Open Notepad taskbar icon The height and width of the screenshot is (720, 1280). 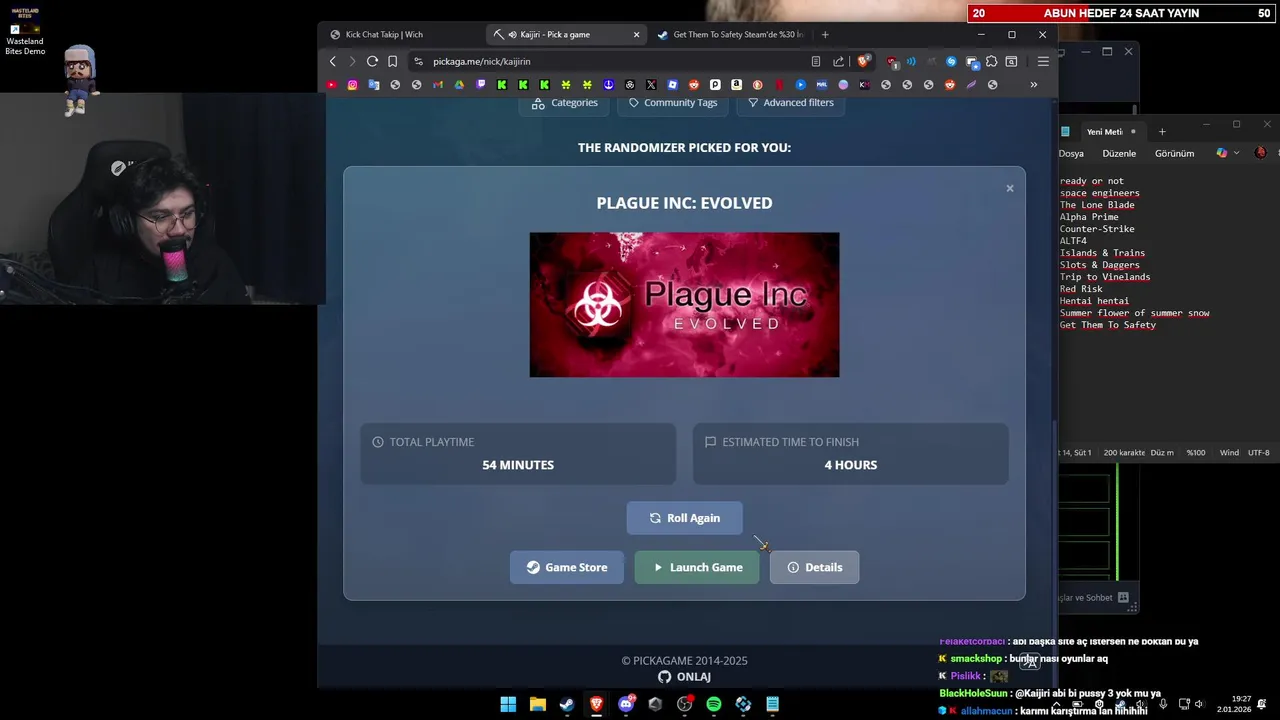(x=773, y=704)
